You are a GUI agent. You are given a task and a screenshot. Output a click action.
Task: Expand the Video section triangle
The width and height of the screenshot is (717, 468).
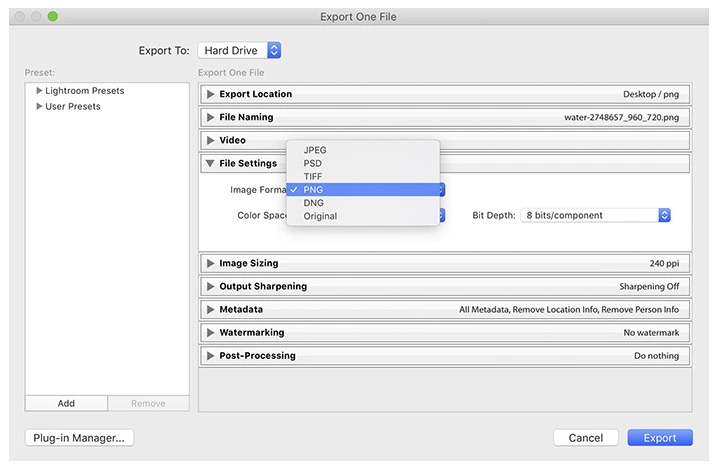coord(210,140)
